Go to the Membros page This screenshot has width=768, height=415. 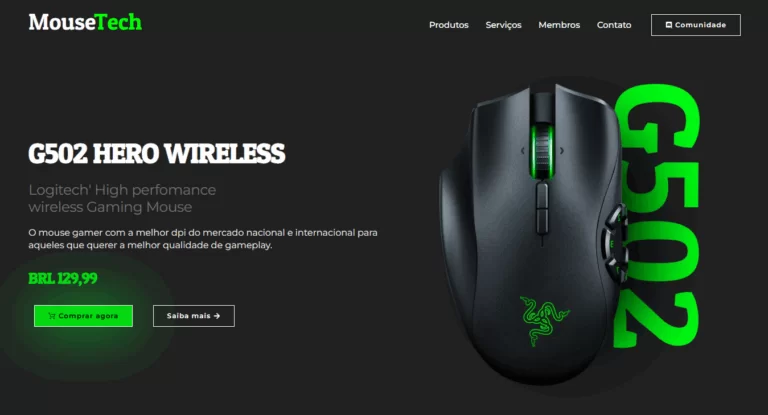[x=559, y=25]
